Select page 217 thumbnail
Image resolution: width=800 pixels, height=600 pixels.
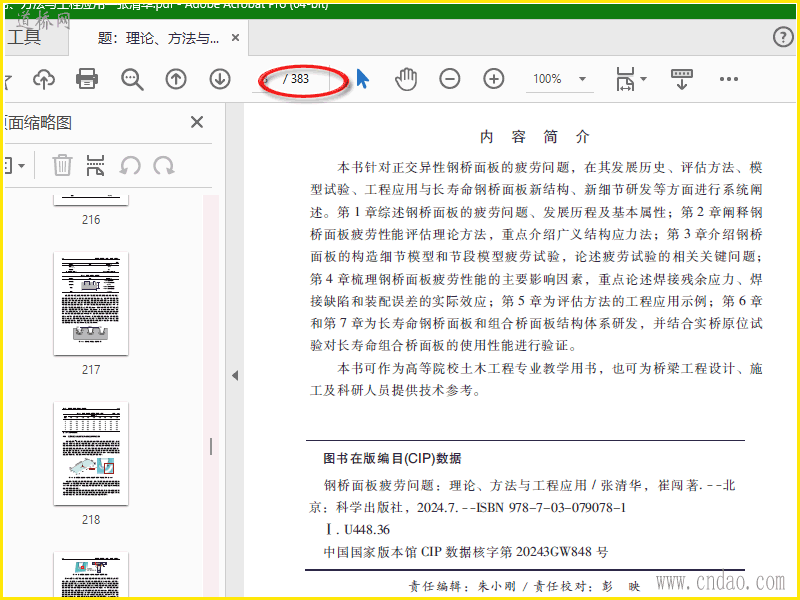coord(91,304)
